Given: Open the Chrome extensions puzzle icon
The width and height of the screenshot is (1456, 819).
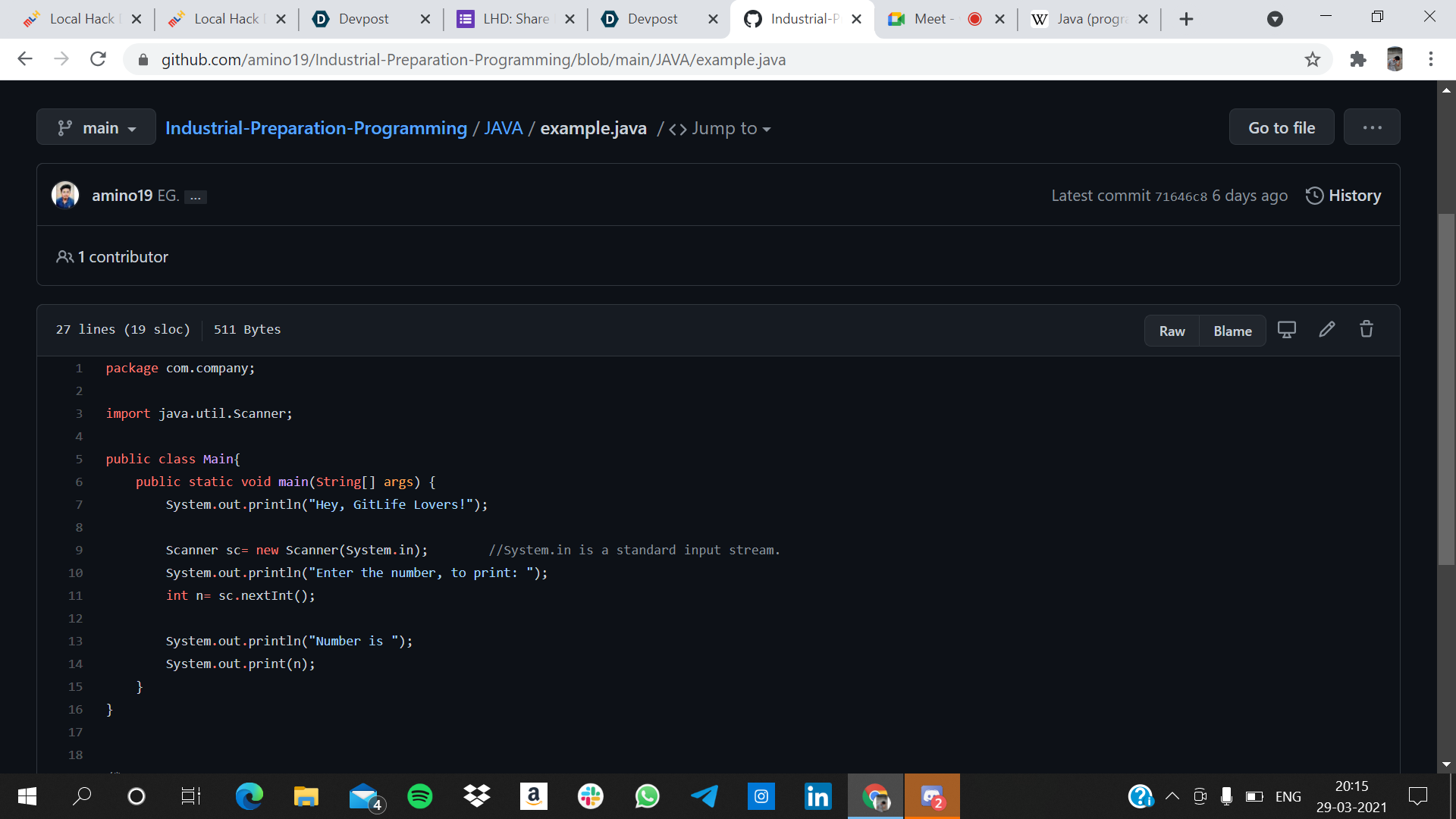Looking at the screenshot, I should [1358, 59].
